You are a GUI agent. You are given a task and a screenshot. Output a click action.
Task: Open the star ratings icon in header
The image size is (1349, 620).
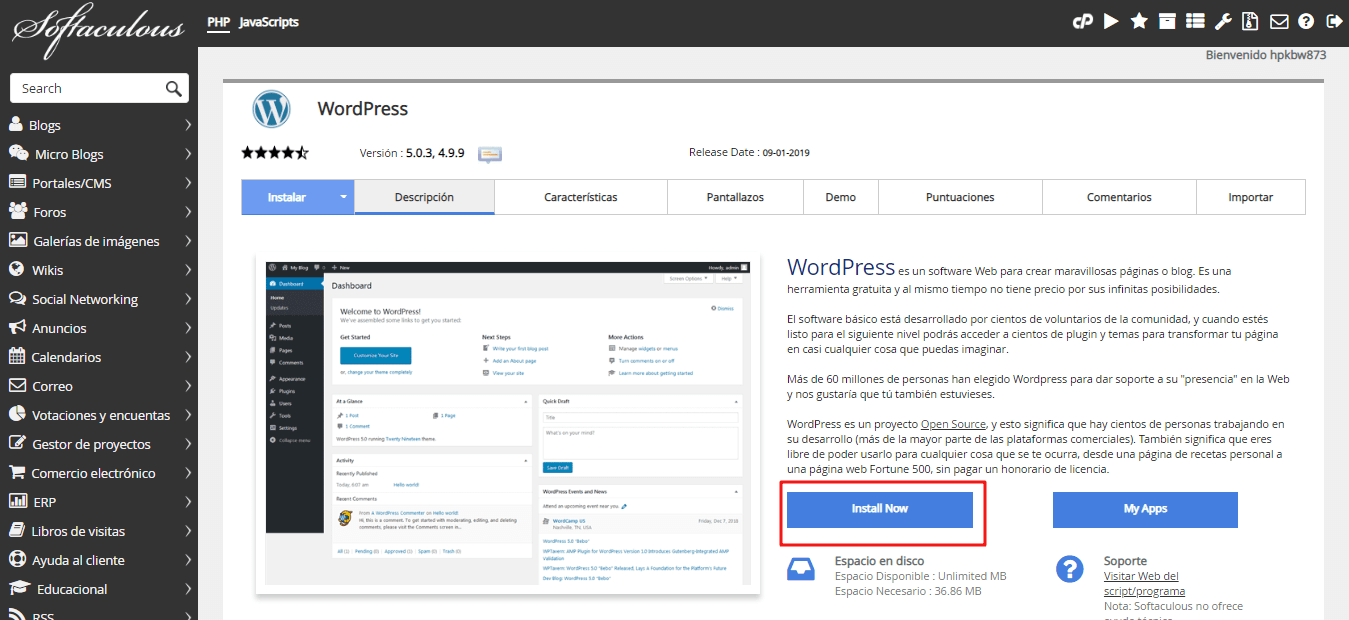coord(1139,21)
